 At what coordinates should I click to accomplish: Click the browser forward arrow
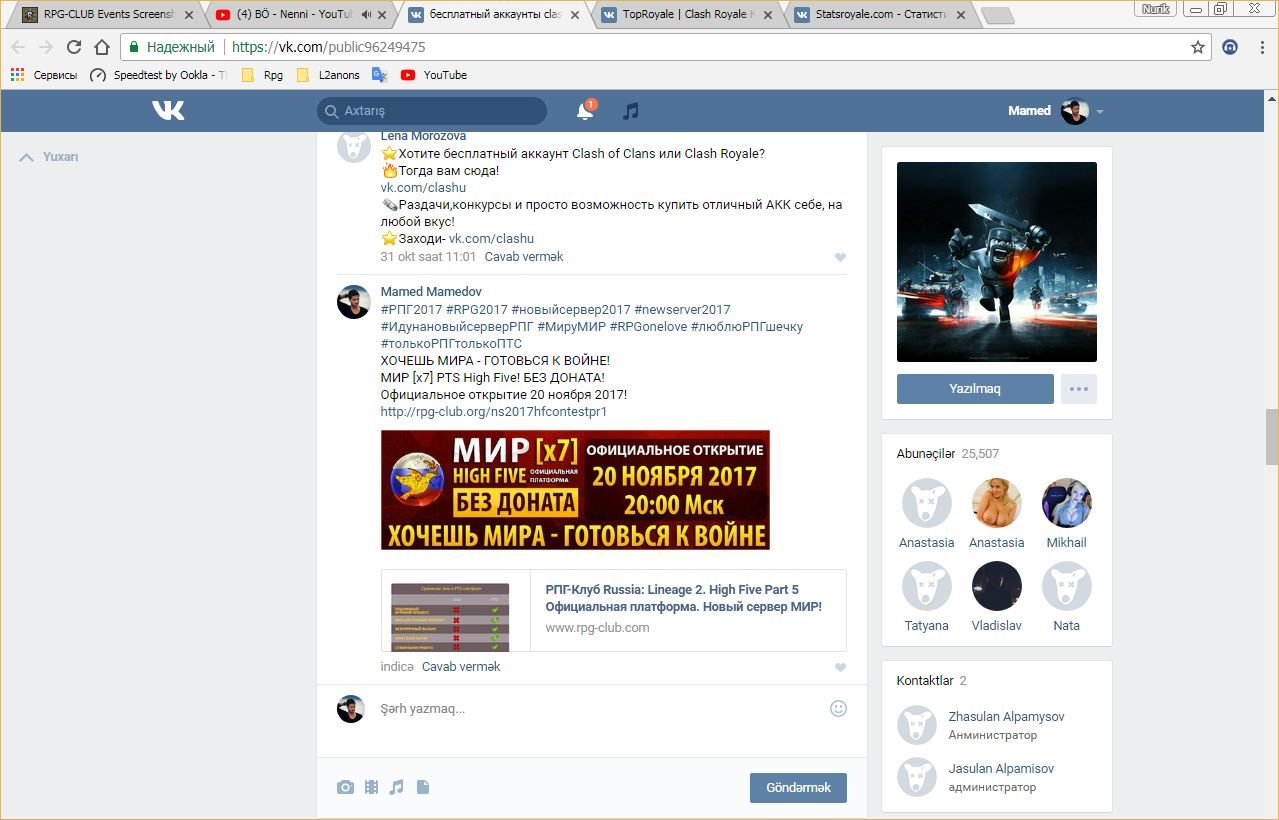[46, 47]
